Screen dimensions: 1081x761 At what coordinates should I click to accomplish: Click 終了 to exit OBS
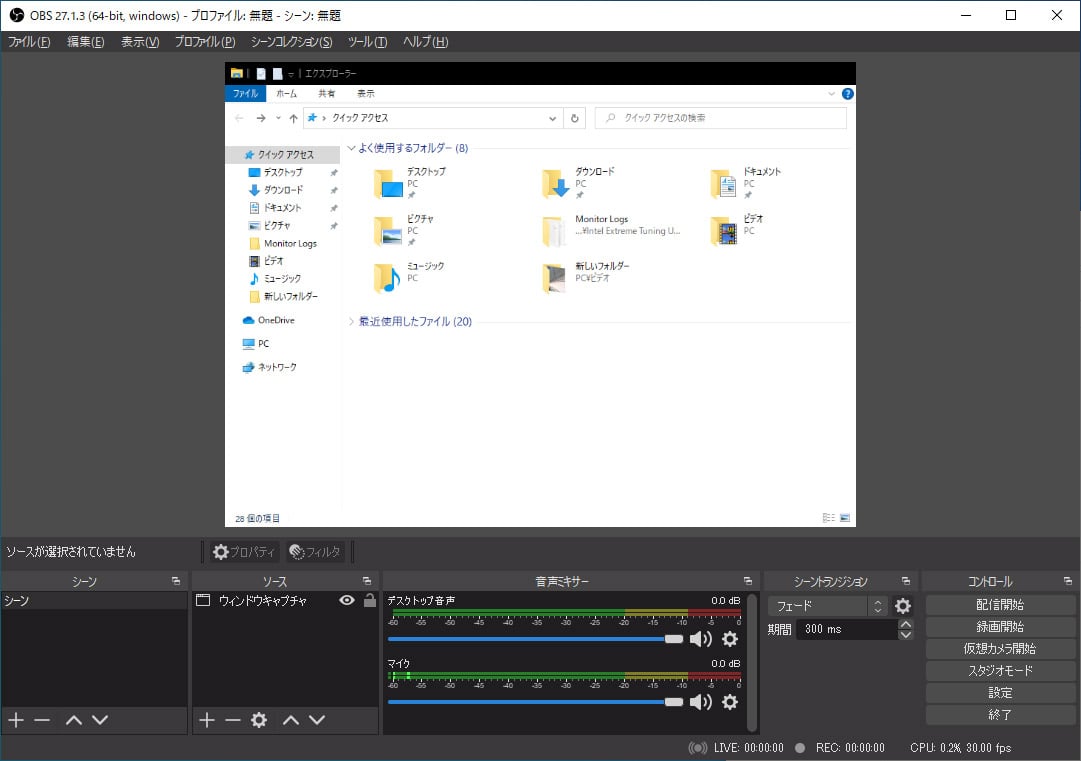tap(1000, 715)
